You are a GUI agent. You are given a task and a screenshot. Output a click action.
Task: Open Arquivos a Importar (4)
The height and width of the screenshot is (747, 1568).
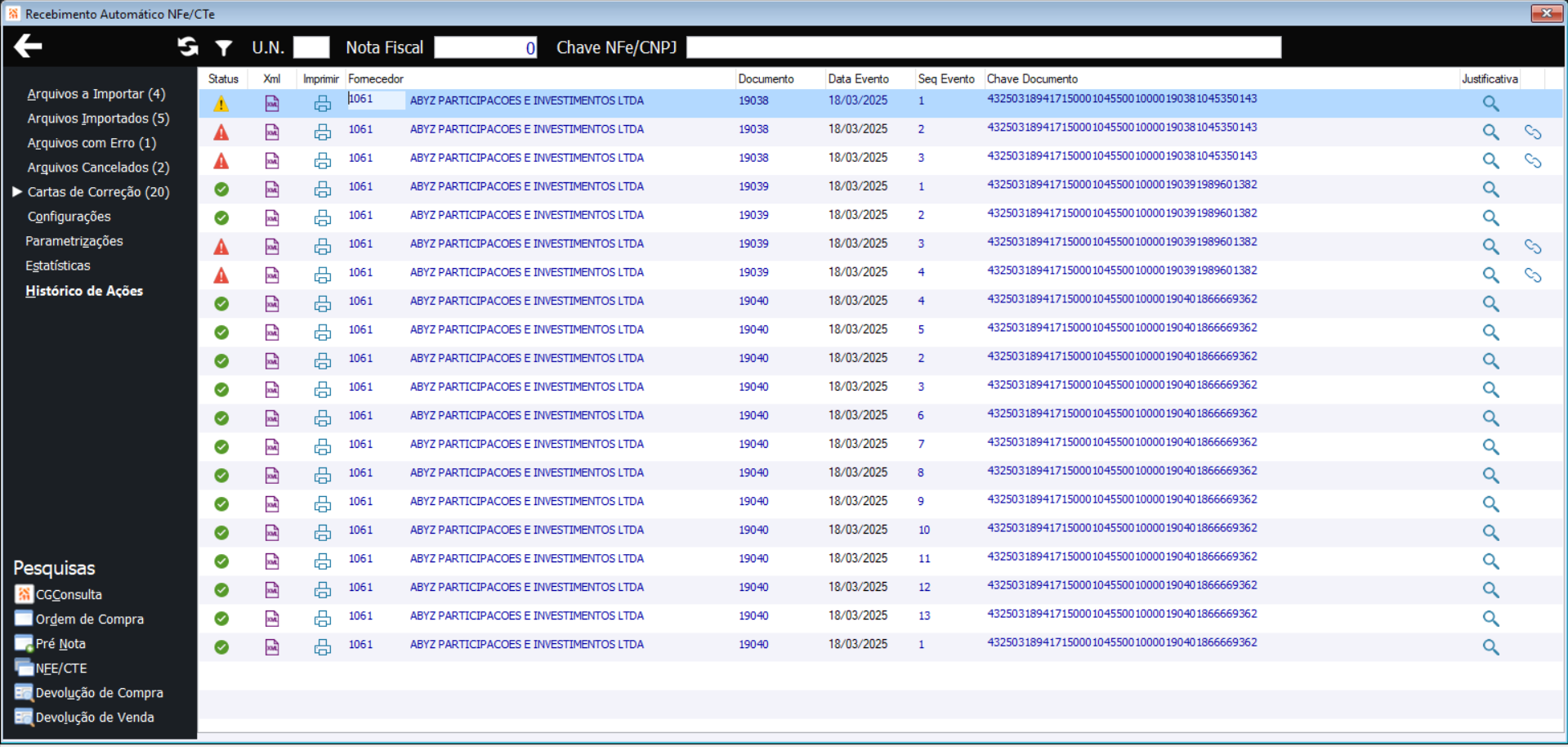pos(96,94)
